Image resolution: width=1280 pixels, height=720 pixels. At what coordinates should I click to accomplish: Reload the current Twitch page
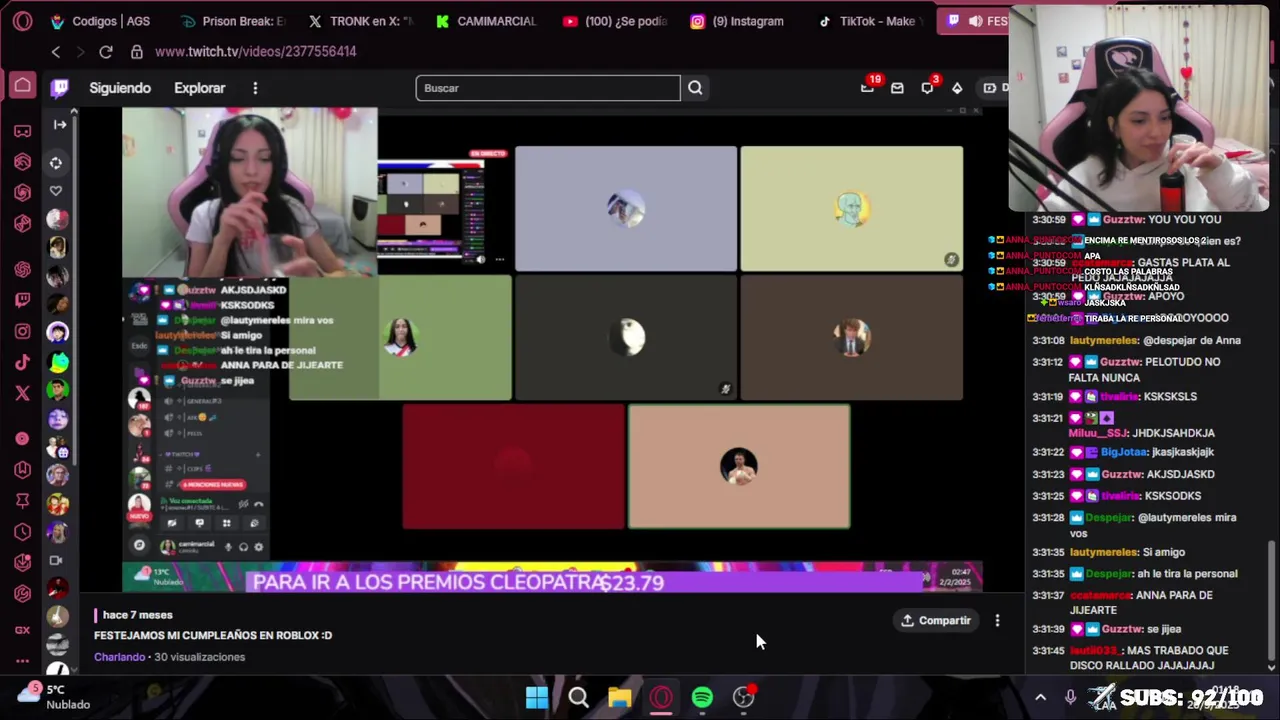point(105,51)
